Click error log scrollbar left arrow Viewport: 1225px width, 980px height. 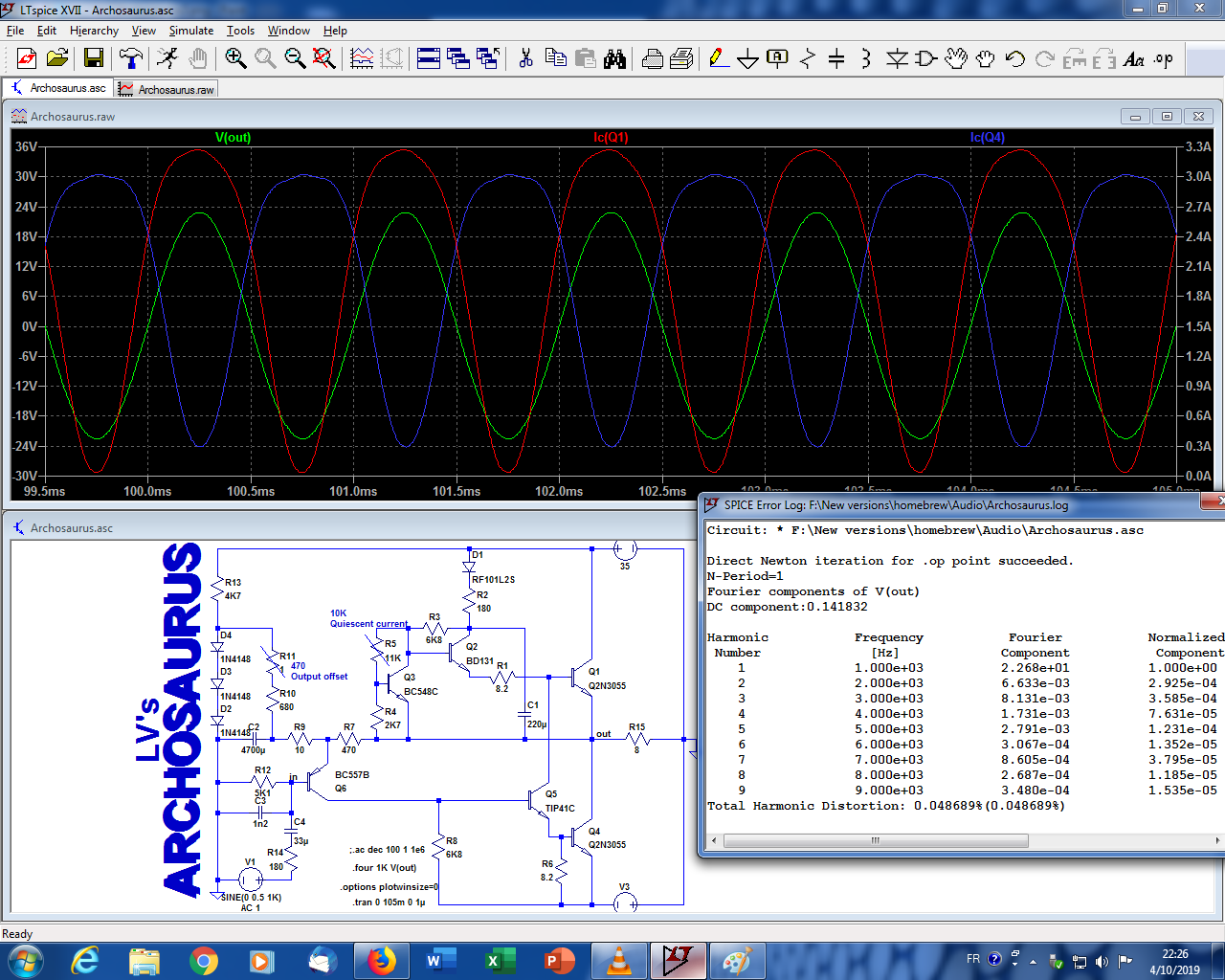click(713, 840)
